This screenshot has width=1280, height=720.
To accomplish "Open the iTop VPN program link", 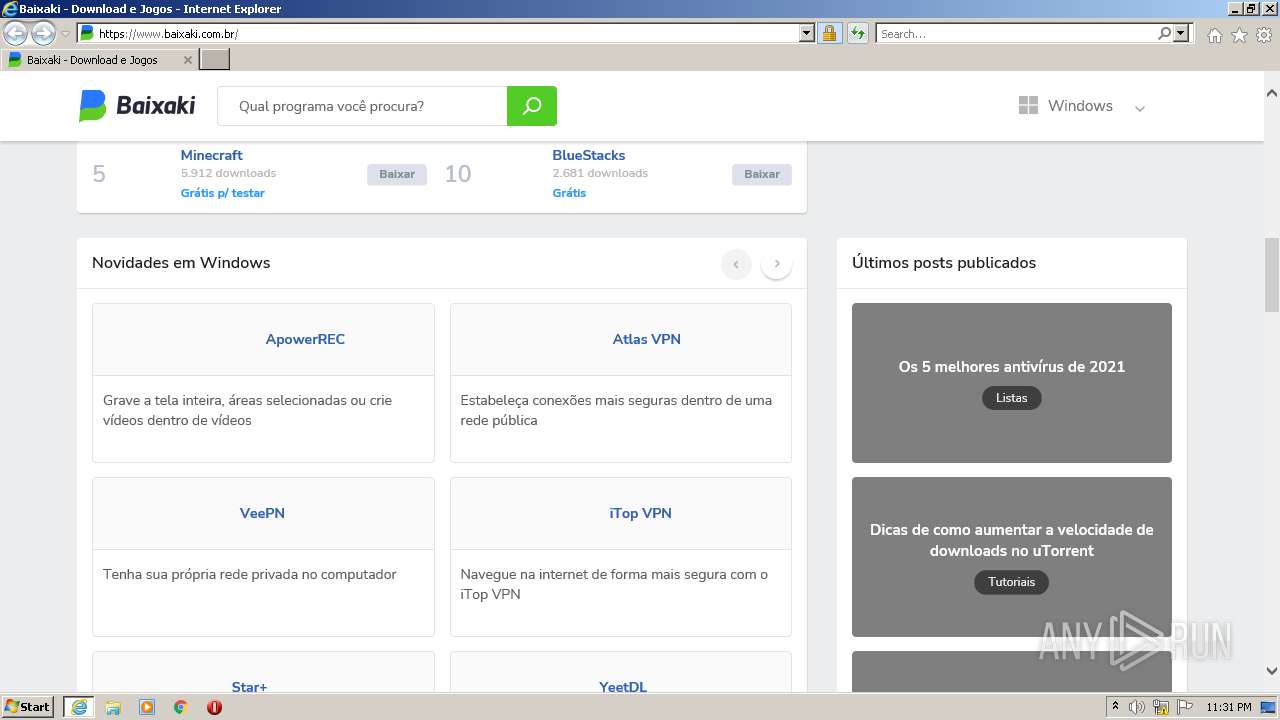I will pos(640,513).
